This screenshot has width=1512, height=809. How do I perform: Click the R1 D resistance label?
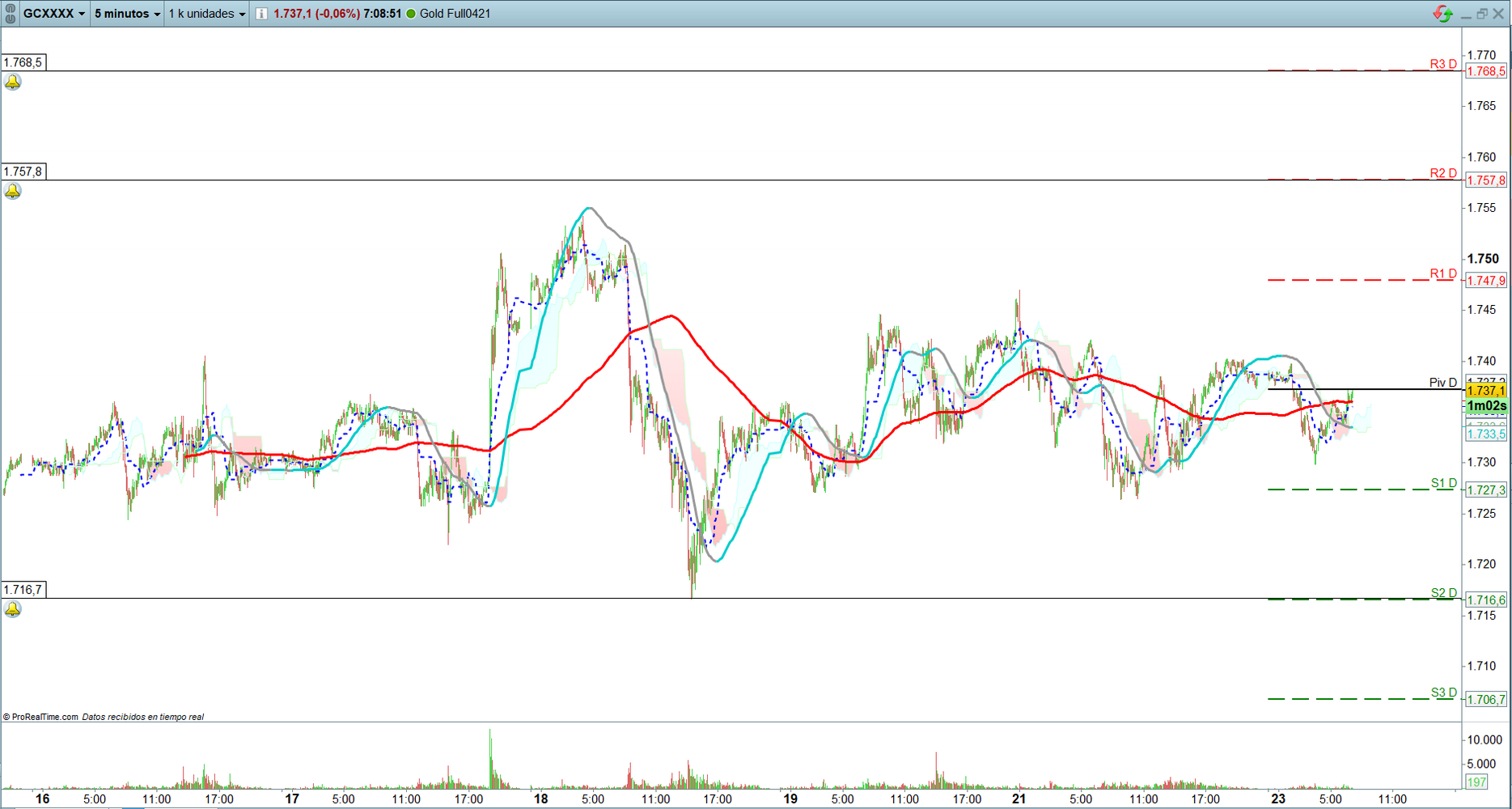(x=1442, y=273)
